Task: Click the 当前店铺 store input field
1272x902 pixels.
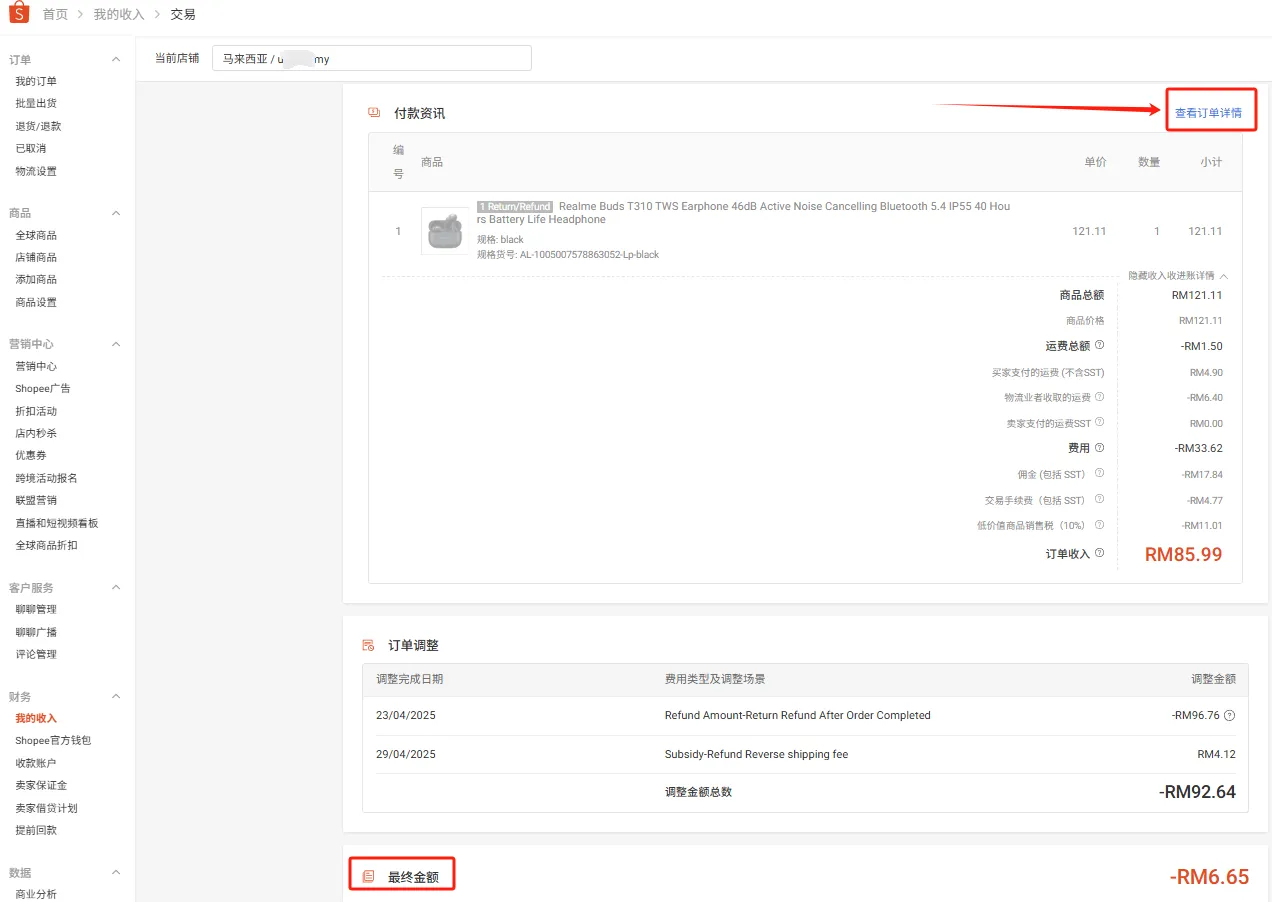Action: coord(370,57)
